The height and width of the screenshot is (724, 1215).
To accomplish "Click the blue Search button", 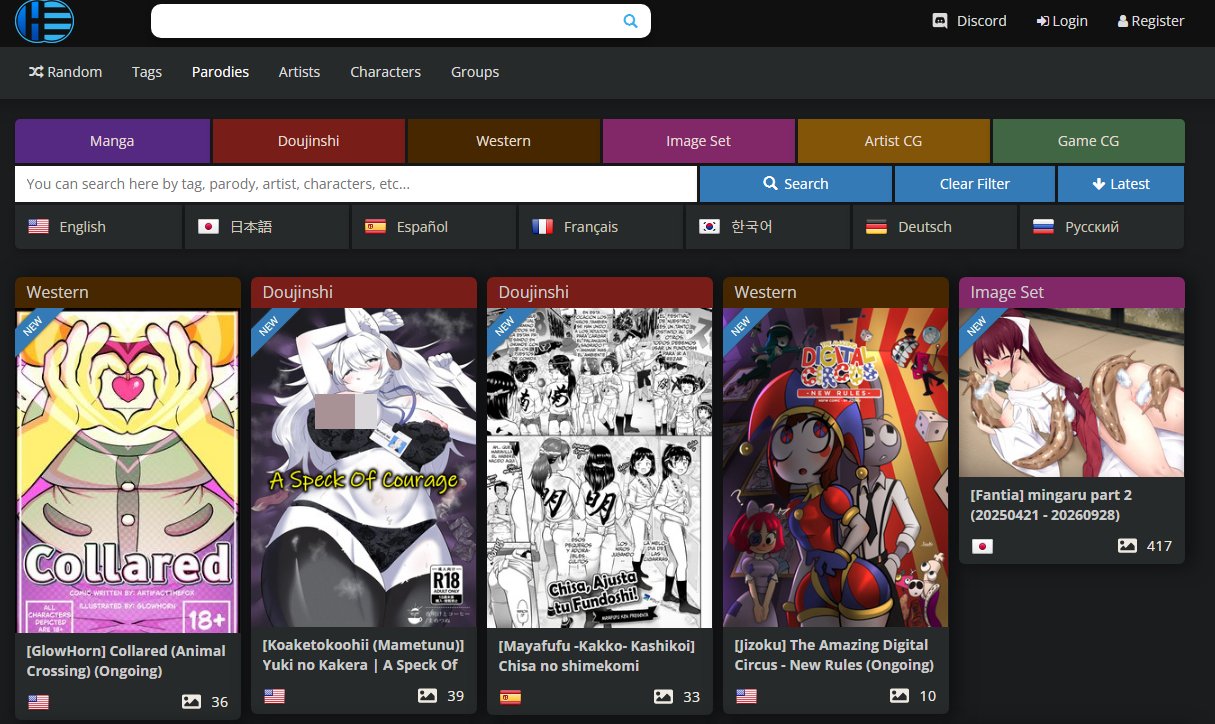I will coord(795,184).
